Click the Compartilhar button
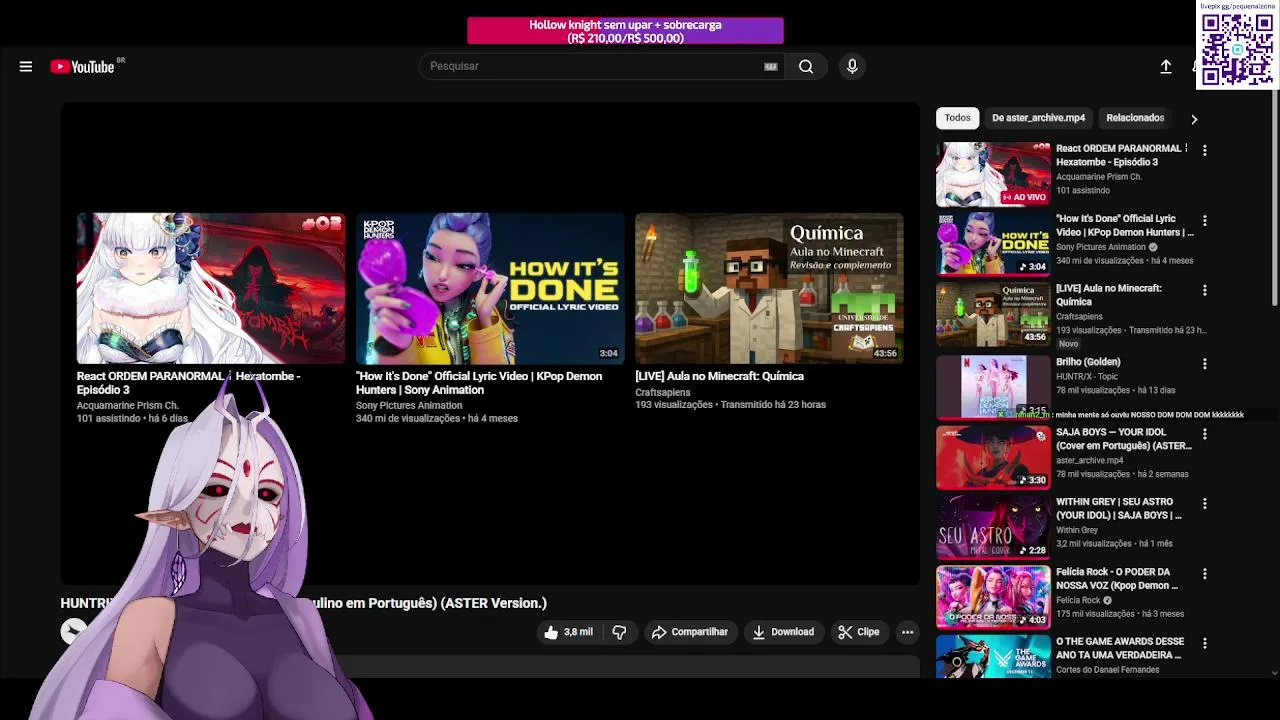The width and height of the screenshot is (1280, 720). (689, 632)
